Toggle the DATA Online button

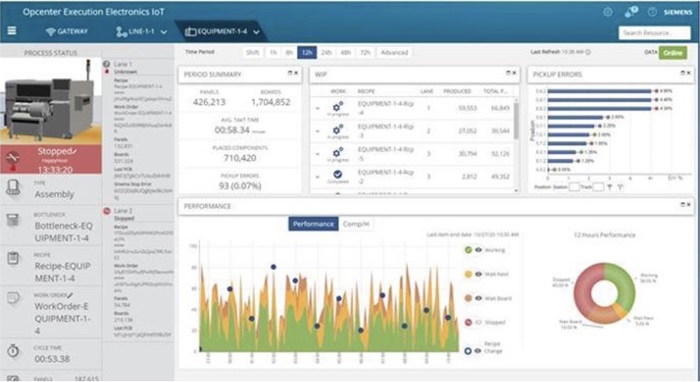coord(673,53)
